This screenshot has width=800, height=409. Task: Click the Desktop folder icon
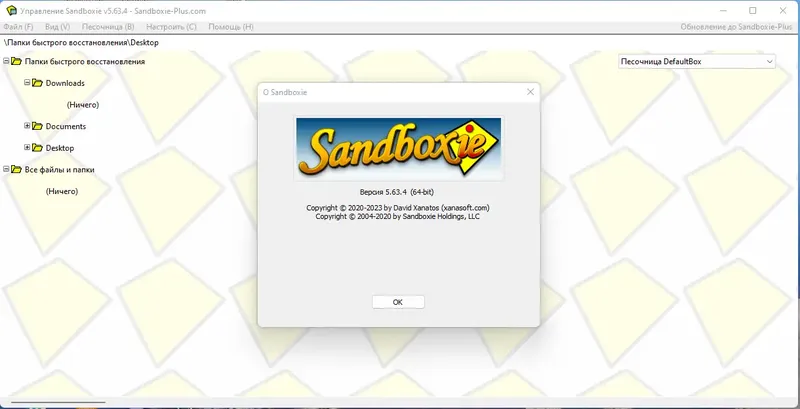coord(37,148)
